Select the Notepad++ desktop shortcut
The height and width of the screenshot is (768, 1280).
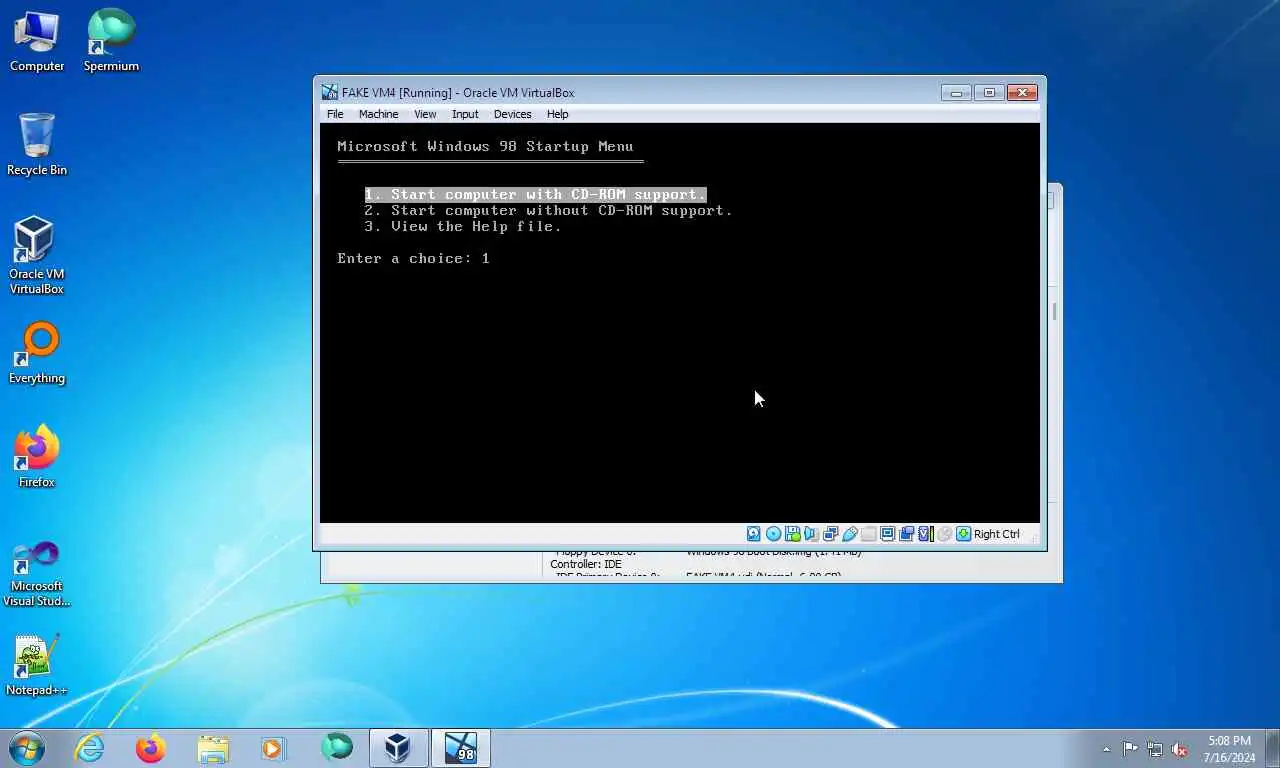[37, 665]
